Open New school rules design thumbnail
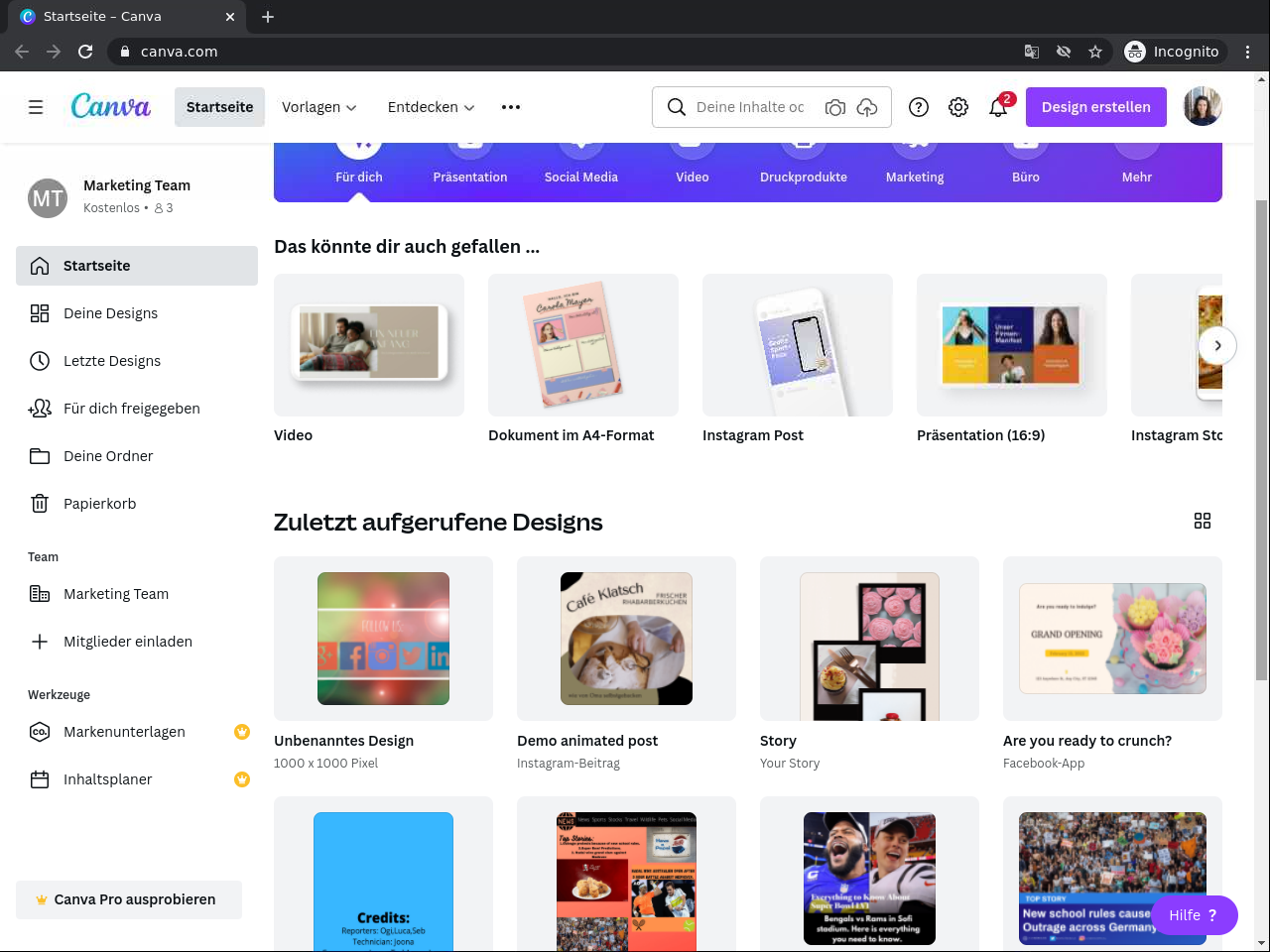 (x=1112, y=875)
